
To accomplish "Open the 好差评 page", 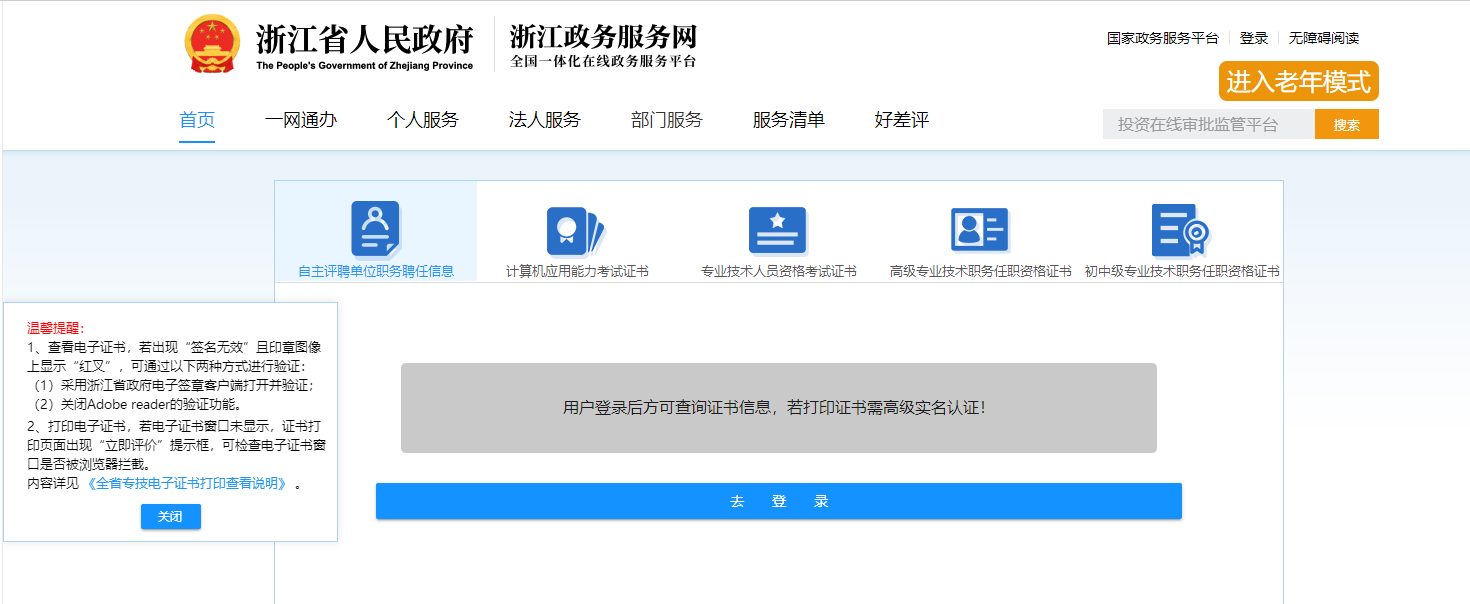I will coord(902,120).
